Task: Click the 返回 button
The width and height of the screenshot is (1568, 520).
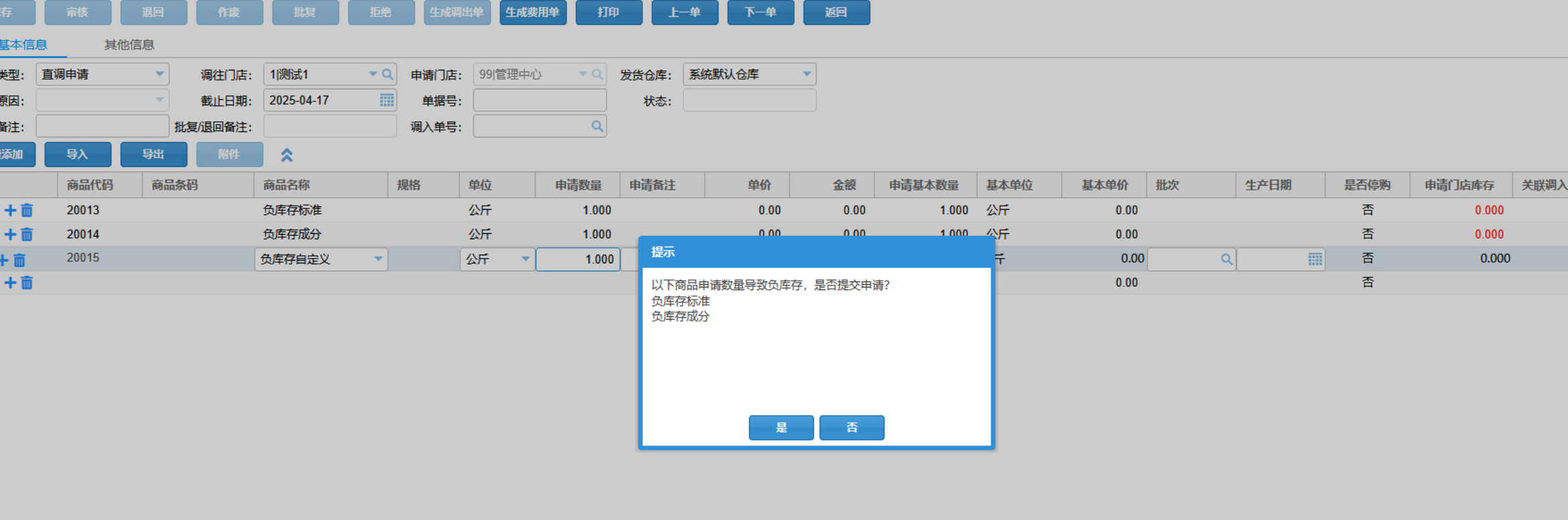Action: (x=836, y=12)
